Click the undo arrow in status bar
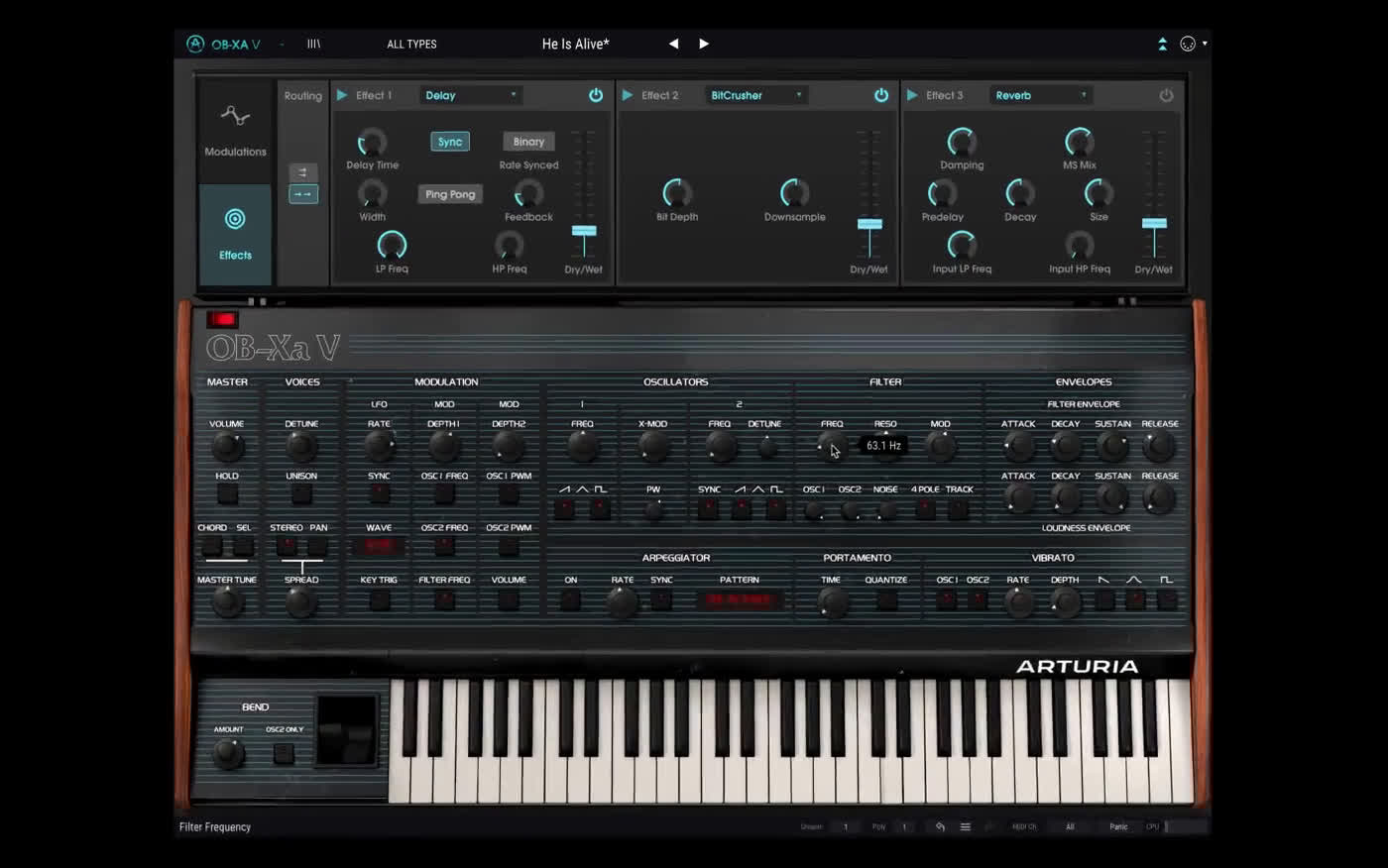The height and width of the screenshot is (868, 1388). 940,826
